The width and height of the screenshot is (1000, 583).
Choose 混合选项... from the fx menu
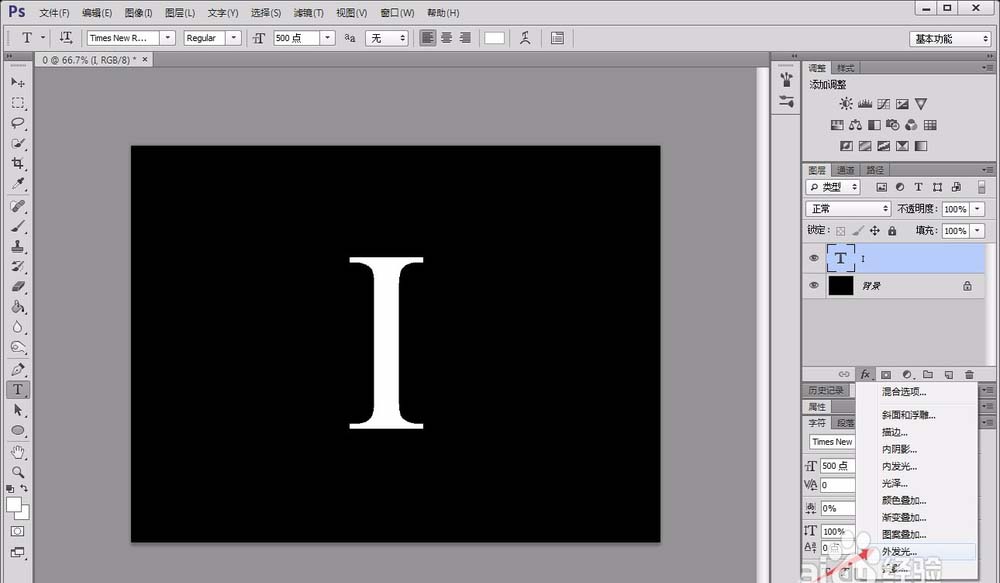pos(904,392)
